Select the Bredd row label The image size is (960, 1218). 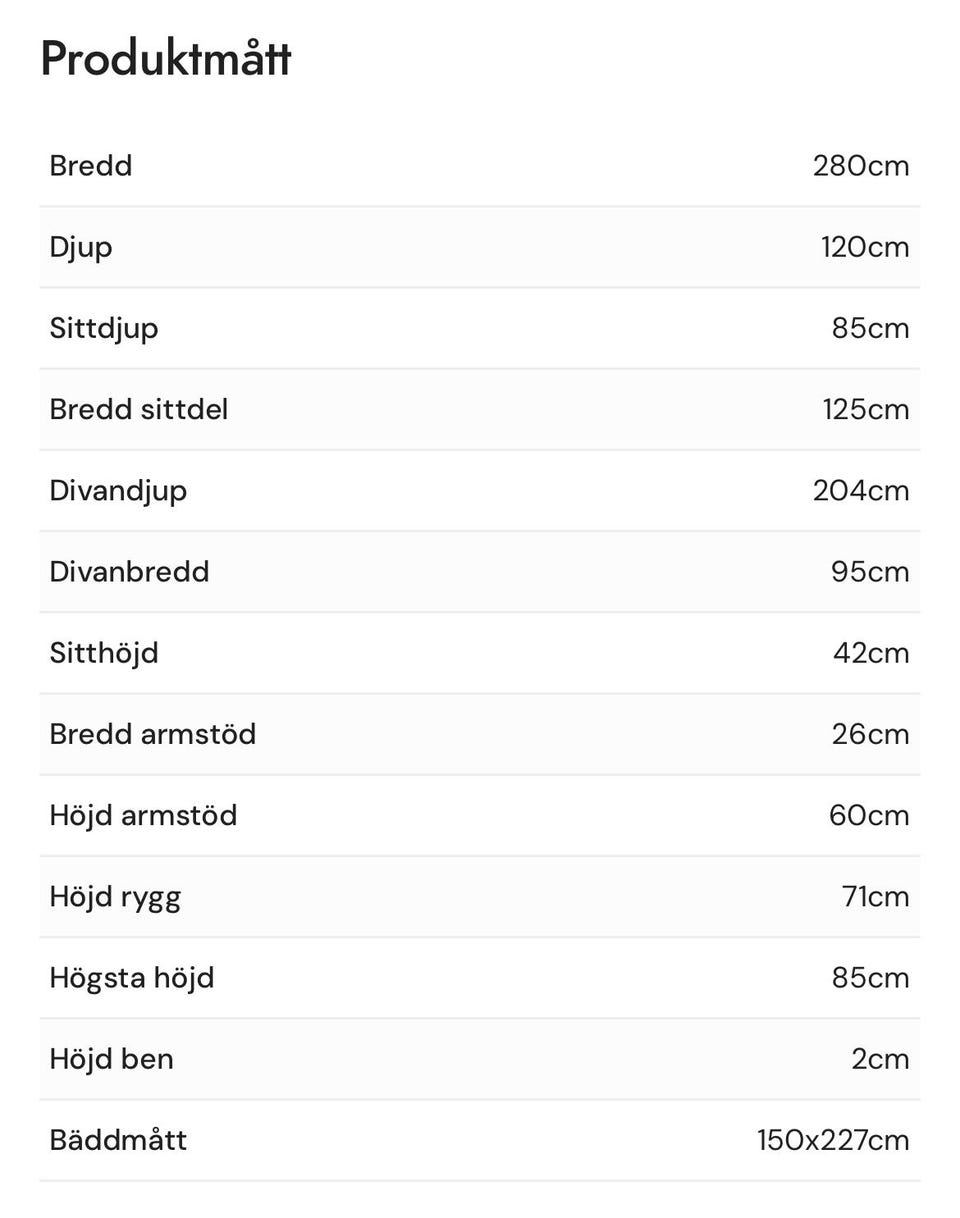click(91, 166)
